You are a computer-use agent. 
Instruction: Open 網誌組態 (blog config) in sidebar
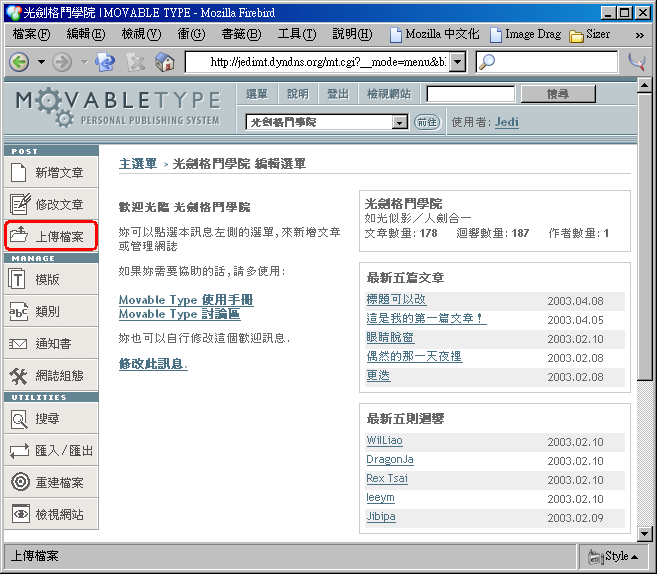(x=51, y=375)
